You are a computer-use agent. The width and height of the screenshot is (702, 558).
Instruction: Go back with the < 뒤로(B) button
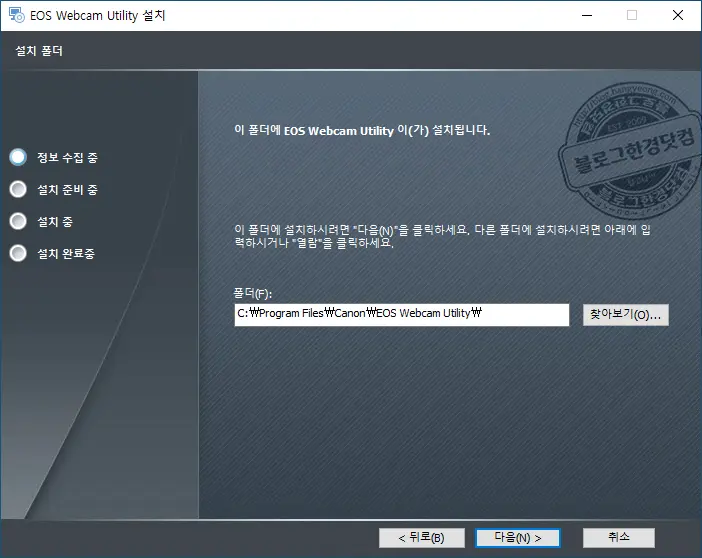click(x=421, y=537)
